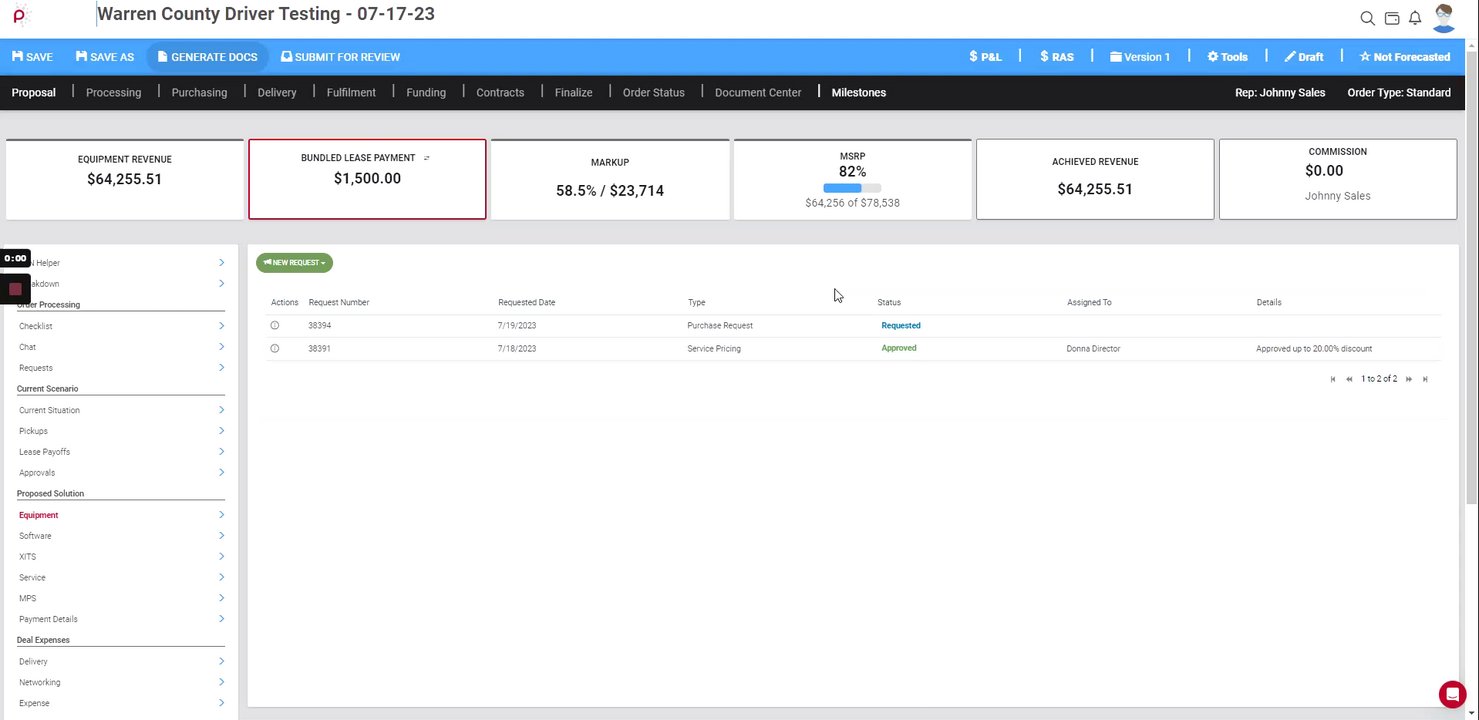The height and width of the screenshot is (720, 1479).
Task: Click the red stop recording button
Action: click(x=15, y=289)
